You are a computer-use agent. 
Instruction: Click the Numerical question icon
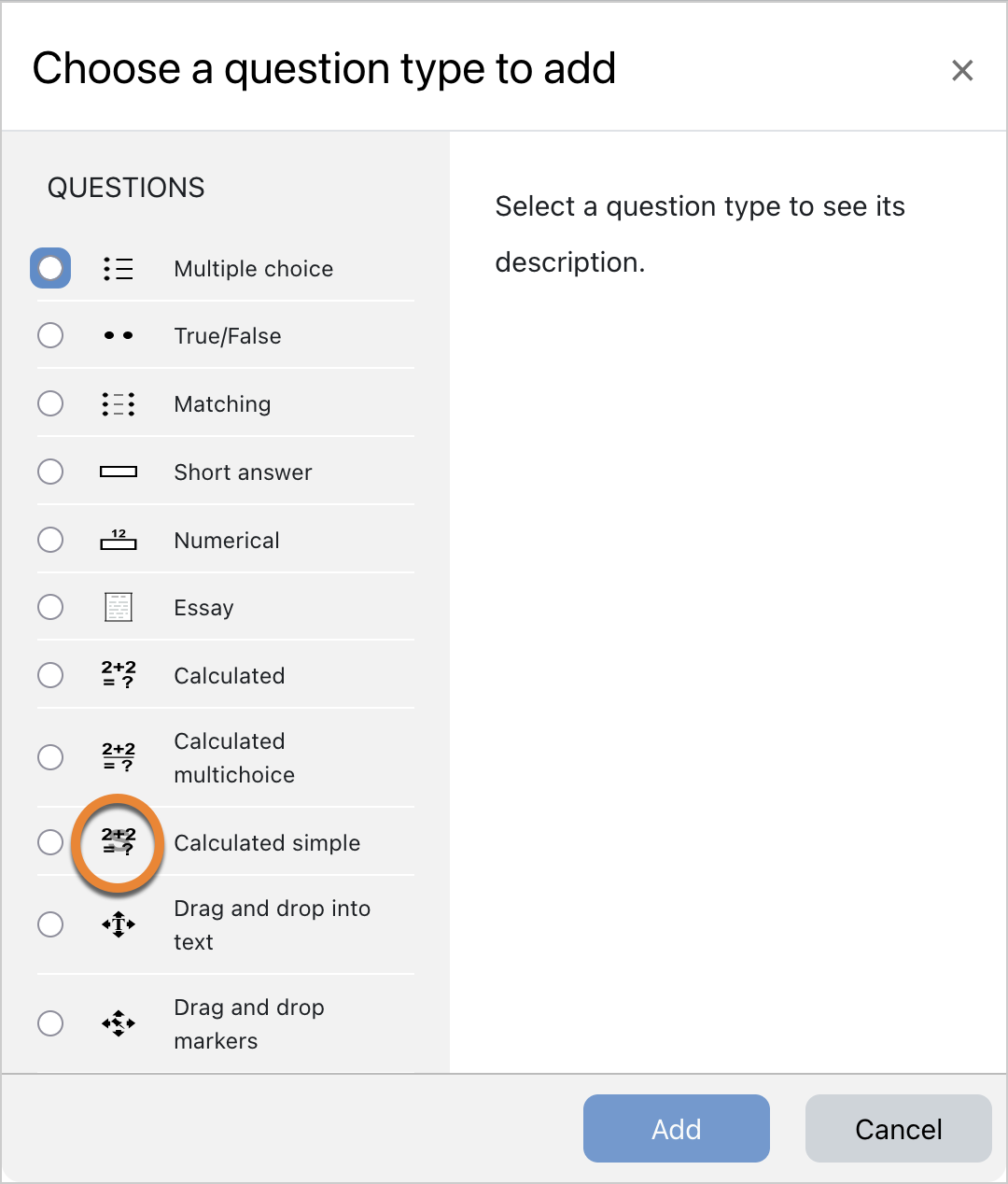point(119,540)
